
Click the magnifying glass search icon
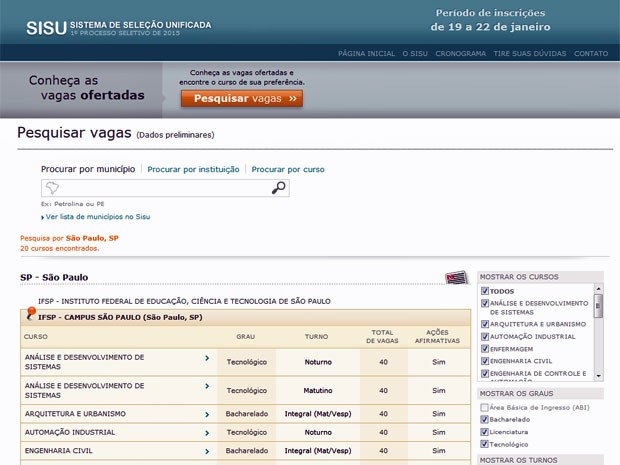point(279,188)
